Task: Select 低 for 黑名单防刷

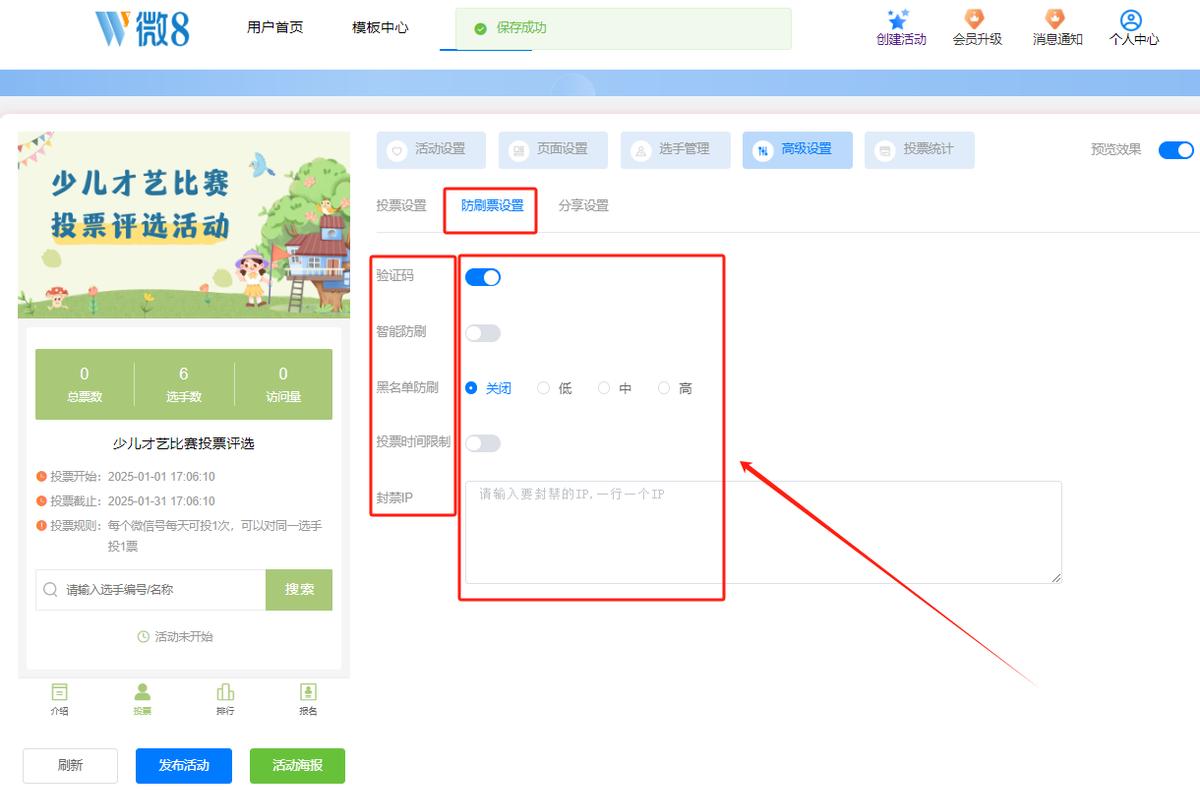Action: (555, 388)
